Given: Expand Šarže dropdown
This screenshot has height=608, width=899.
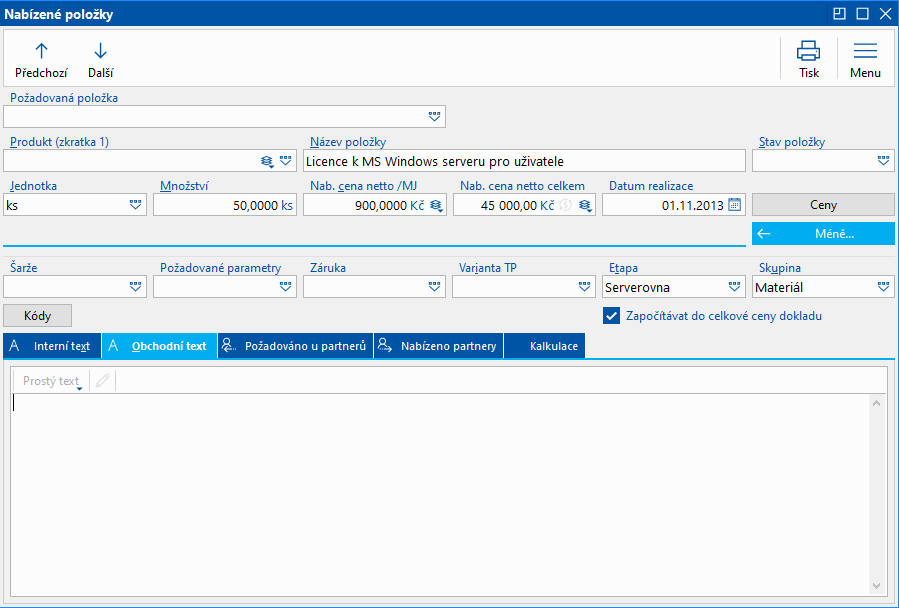Looking at the screenshot, I should pyautogui.click(x=135, y=287).
